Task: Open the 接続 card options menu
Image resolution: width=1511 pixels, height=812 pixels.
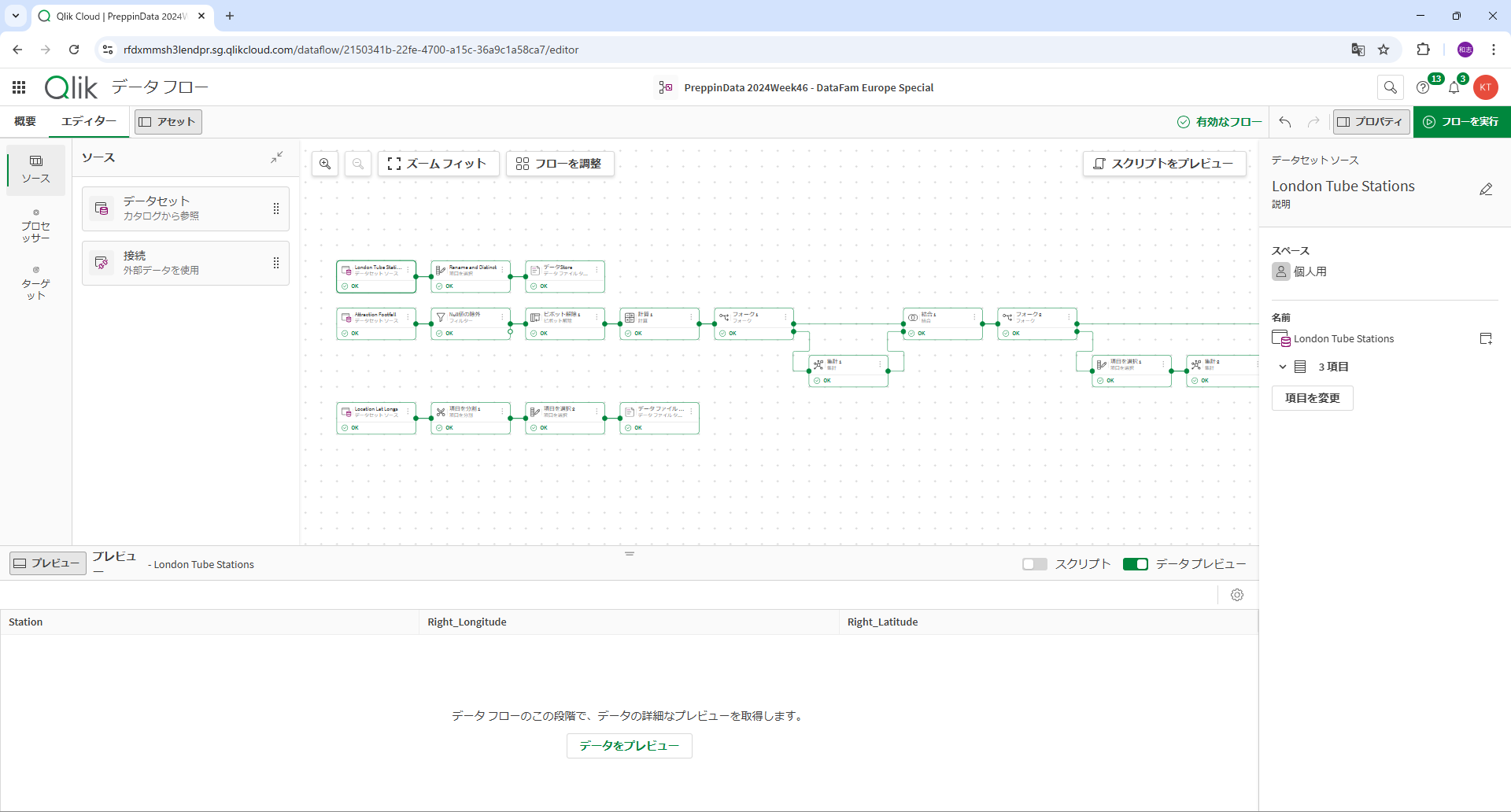Action: [x=275, y=263]
